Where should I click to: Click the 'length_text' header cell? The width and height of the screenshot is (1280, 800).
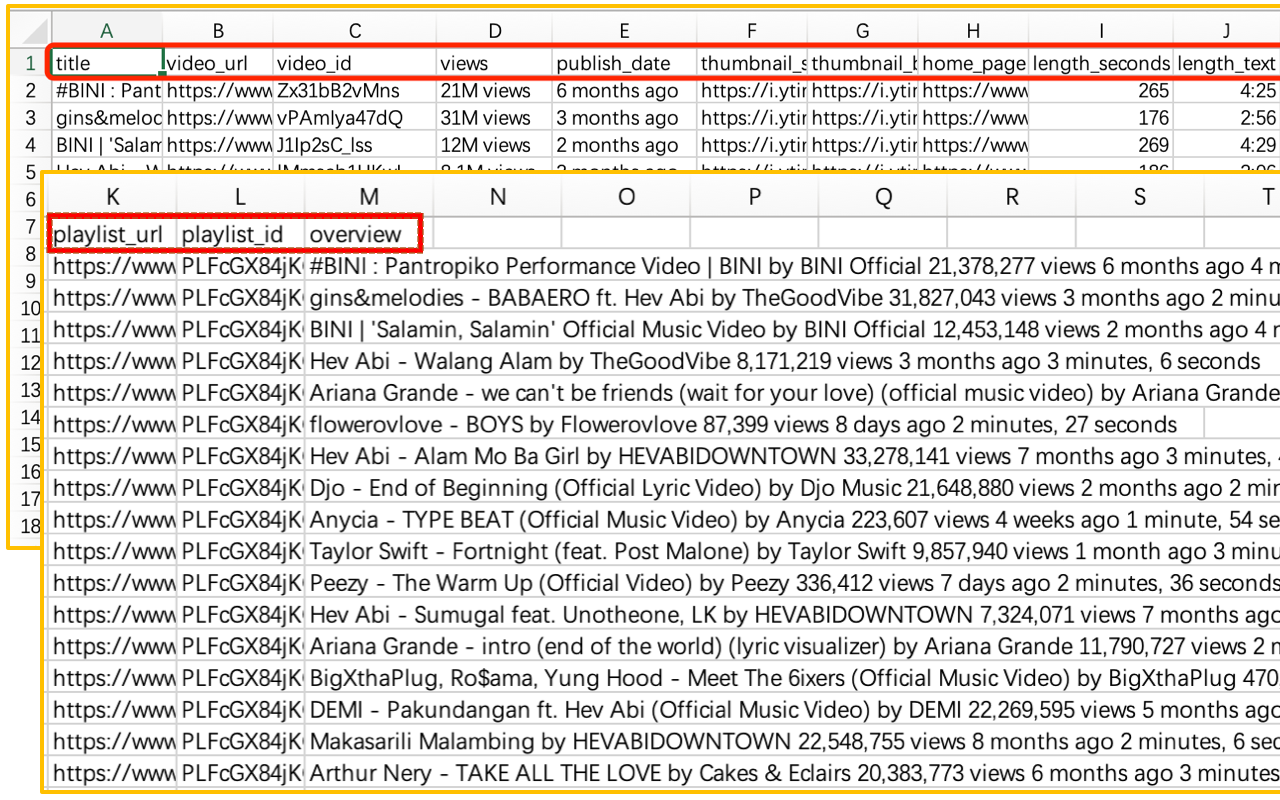(x=1226, y=64)
